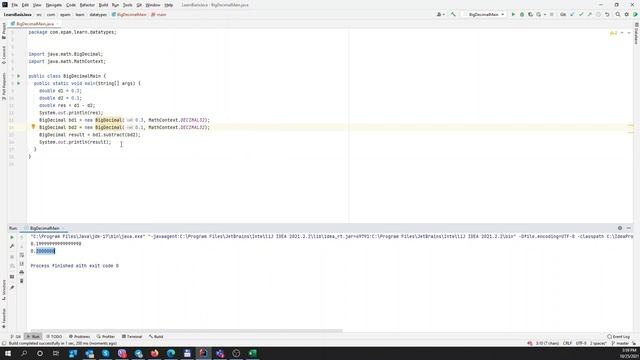Image resolution: width=640 pixels, height=360 pixels.
Task: Click the datatypes breadcrumb
Action: (98, 14)
